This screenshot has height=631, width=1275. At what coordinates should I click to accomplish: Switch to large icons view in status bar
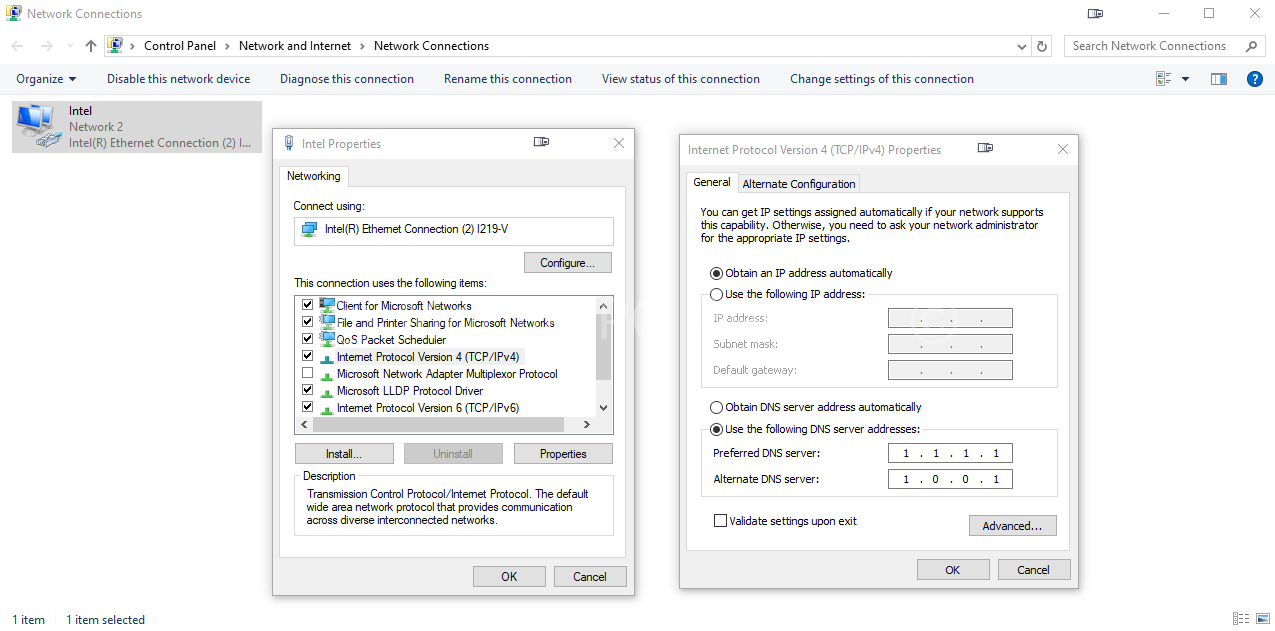(1261, 619)
